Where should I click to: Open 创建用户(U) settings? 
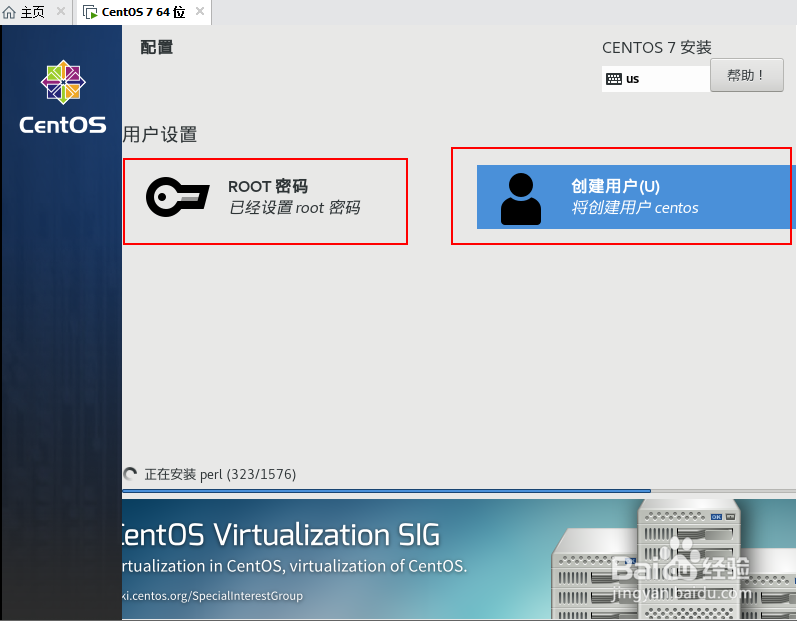click(634, 197)
